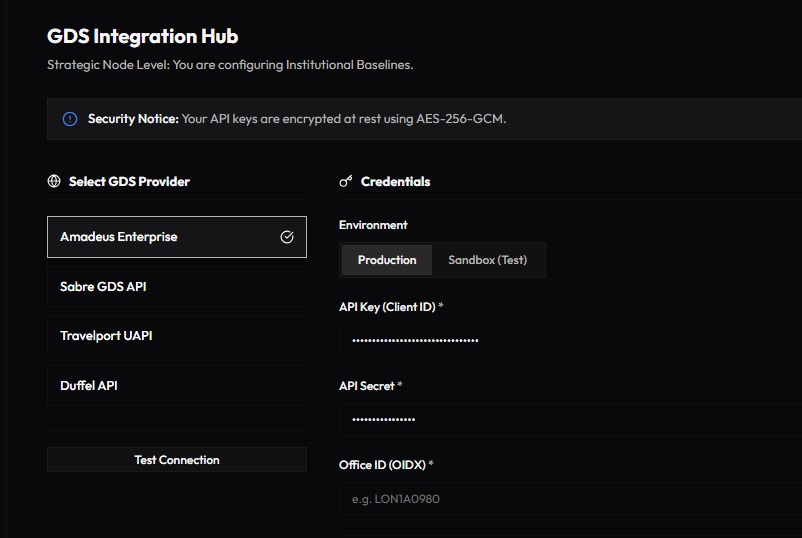Viewport: 802px width, 538px height.
Task: Click the 'Environment' label
Action: click(x=373, y=225)
